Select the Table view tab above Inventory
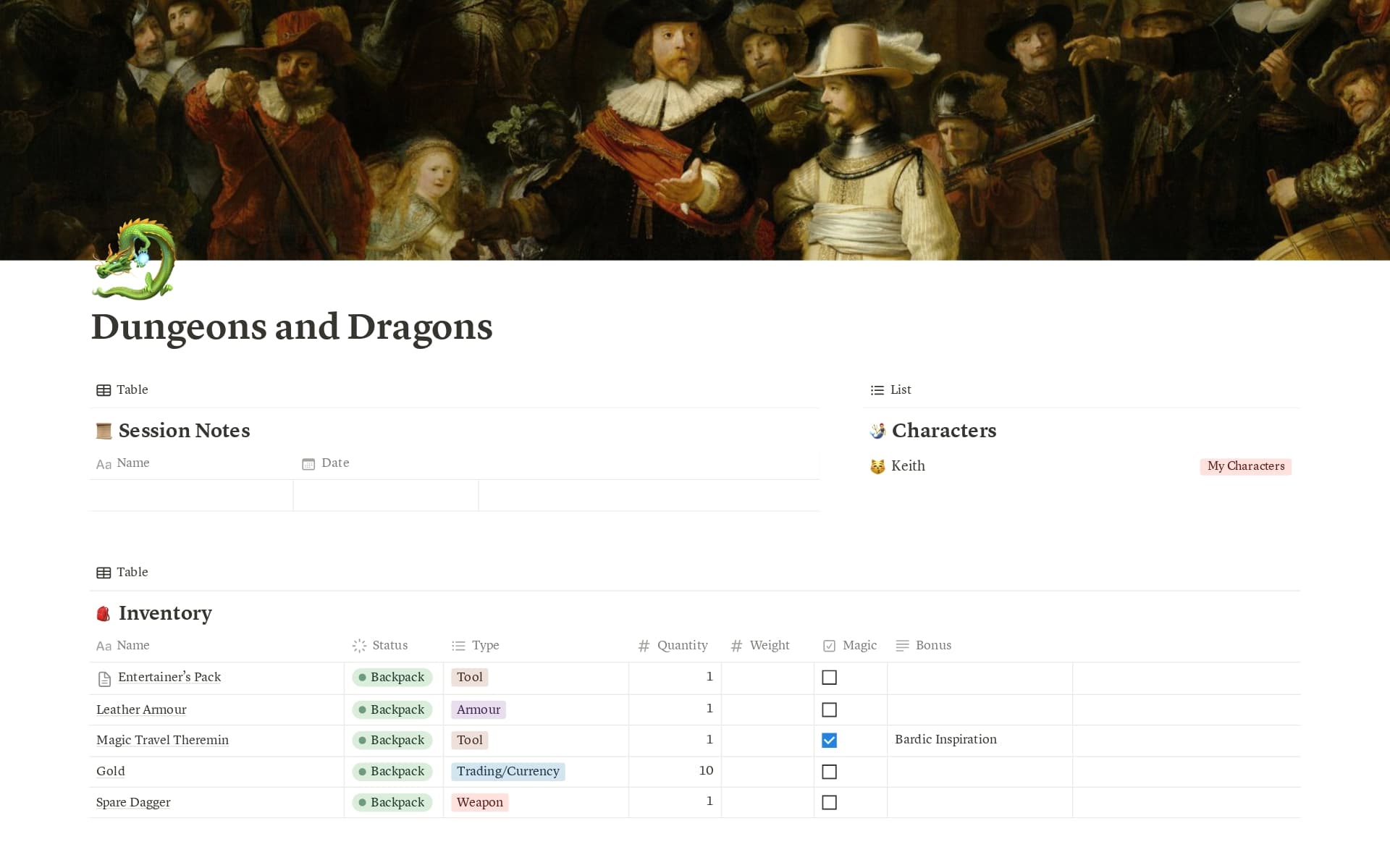 point(122,573)
